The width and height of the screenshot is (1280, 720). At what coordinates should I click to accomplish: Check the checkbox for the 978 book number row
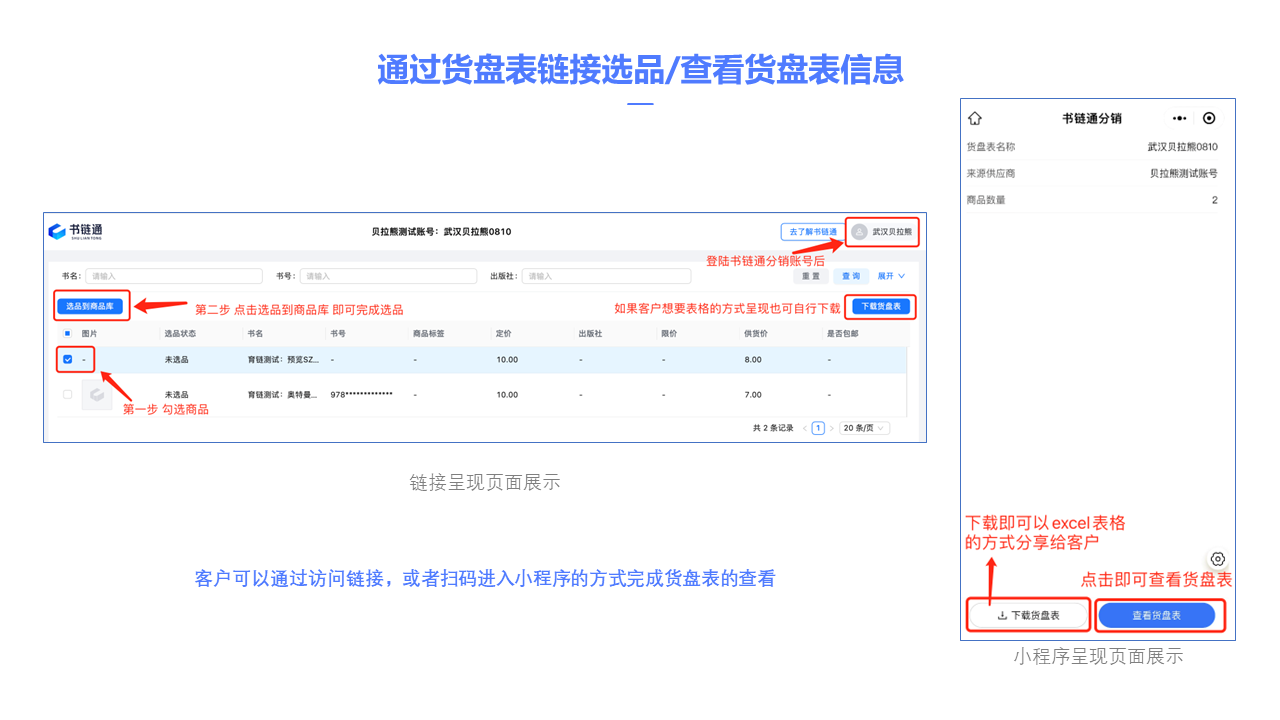68,394
